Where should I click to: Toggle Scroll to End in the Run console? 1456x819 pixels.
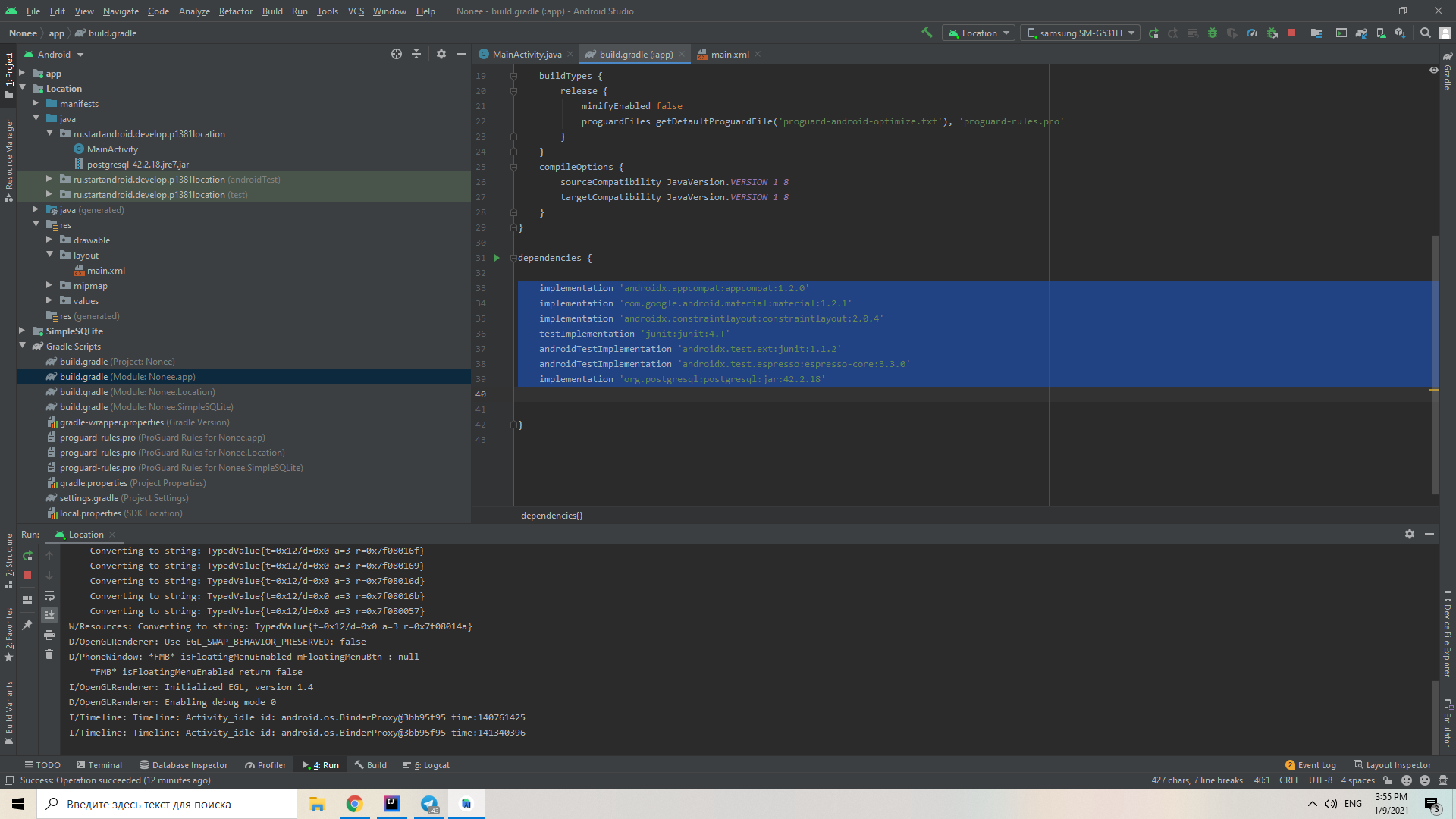point(49,615)
